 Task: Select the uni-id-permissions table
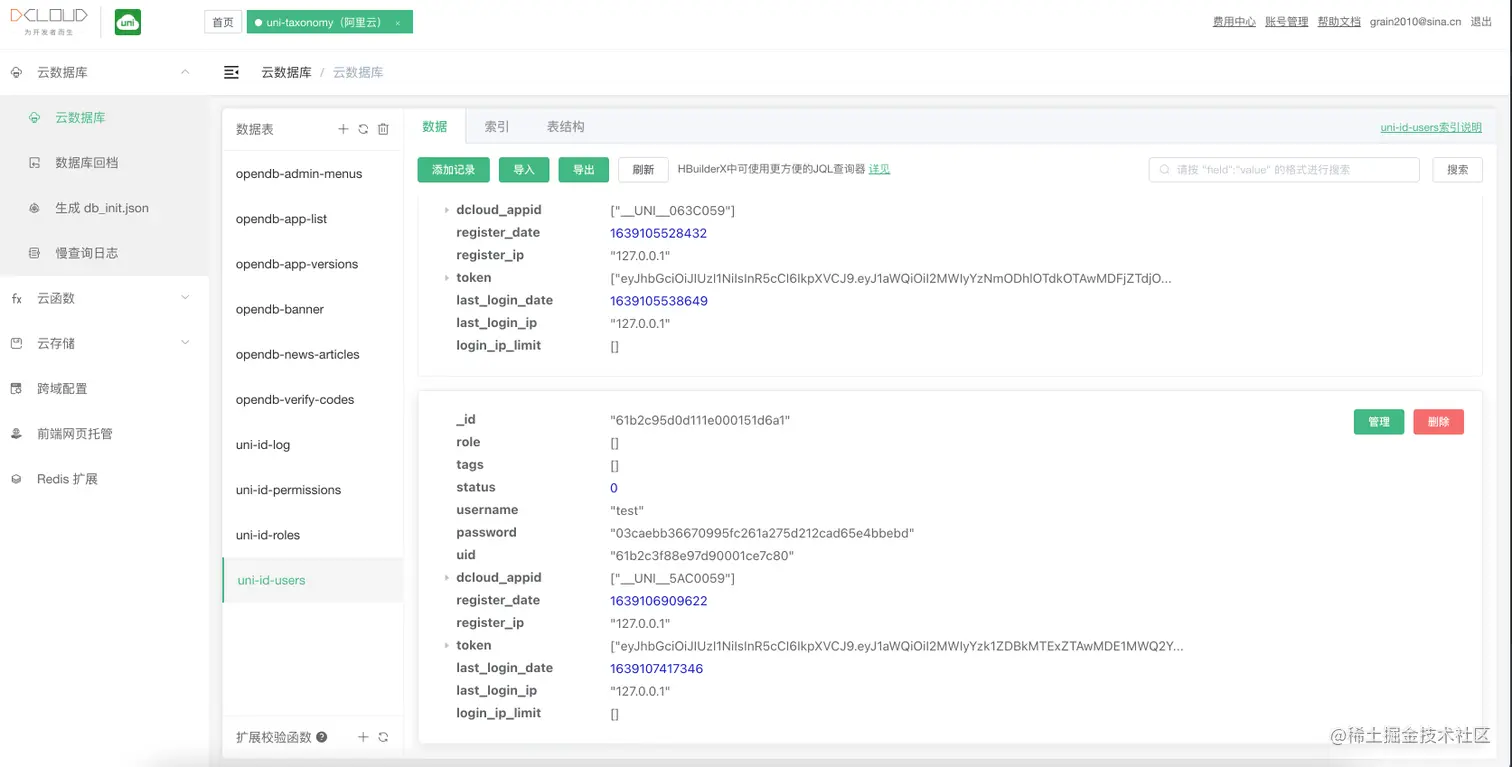[313, 490]
